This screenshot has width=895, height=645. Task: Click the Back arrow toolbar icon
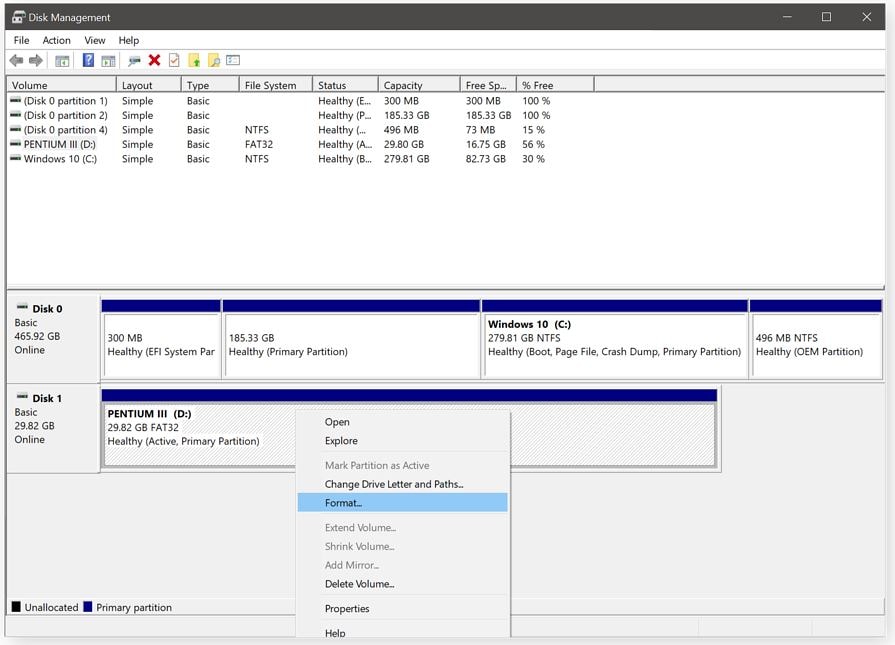click(x=17, y=61)
